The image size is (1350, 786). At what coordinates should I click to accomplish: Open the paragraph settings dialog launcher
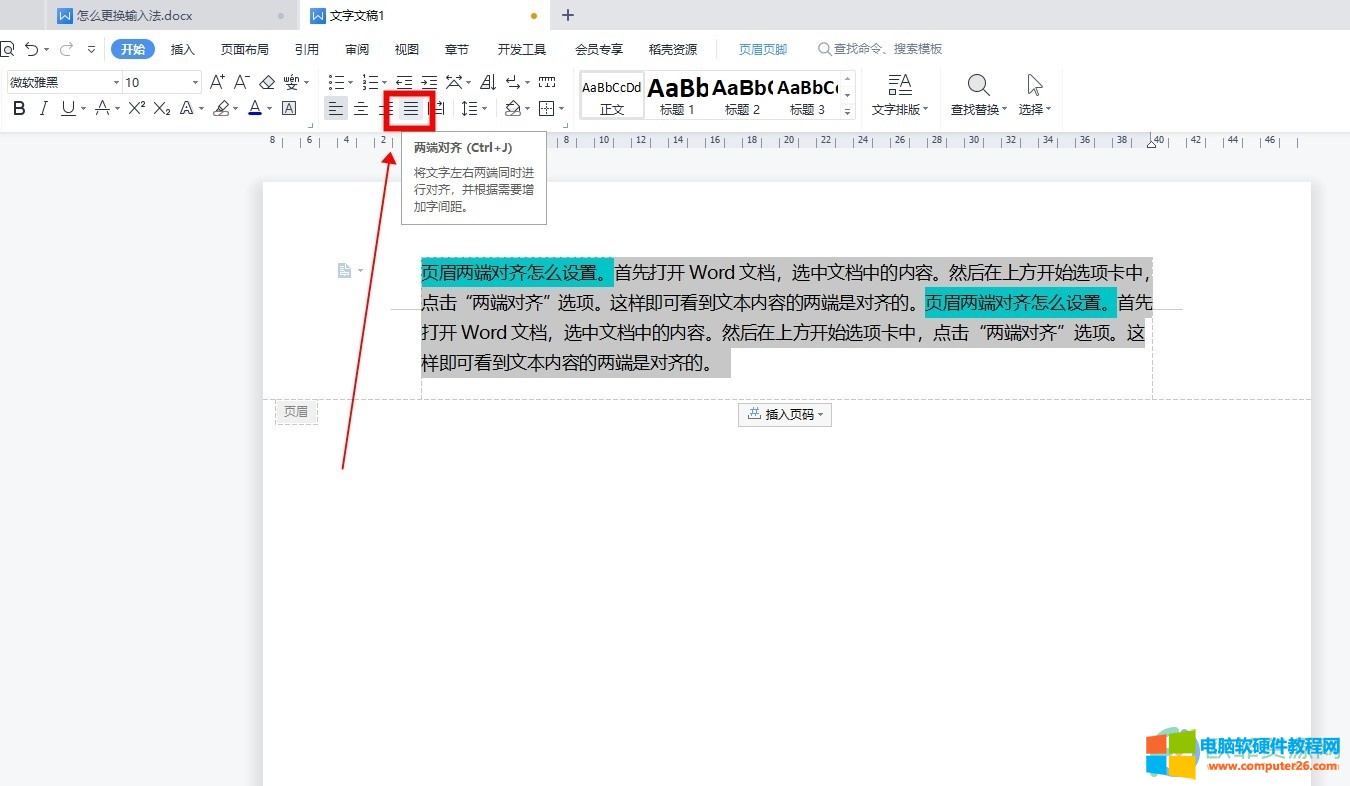pos(565,124)
